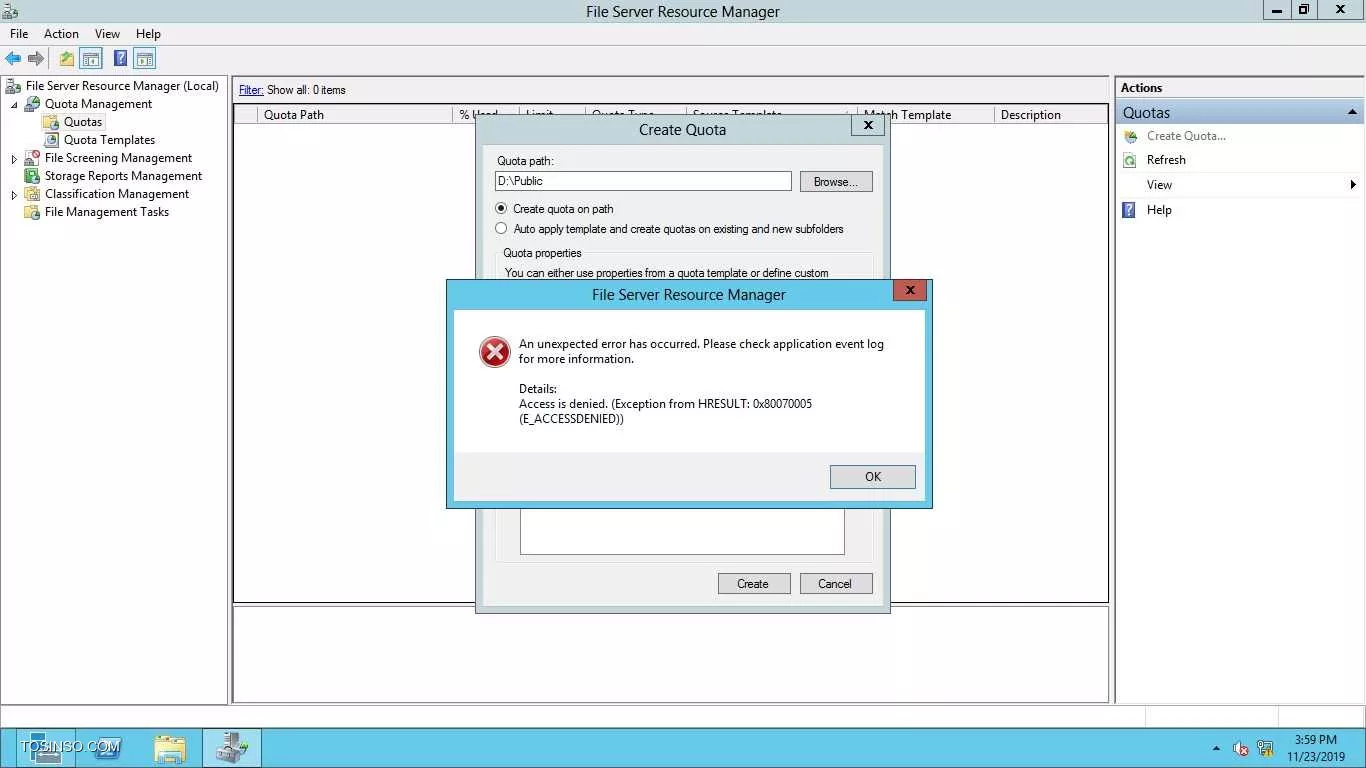Select Auto apply template radio button
Screen dimensions: 1366x768
(x=502, y=229)
